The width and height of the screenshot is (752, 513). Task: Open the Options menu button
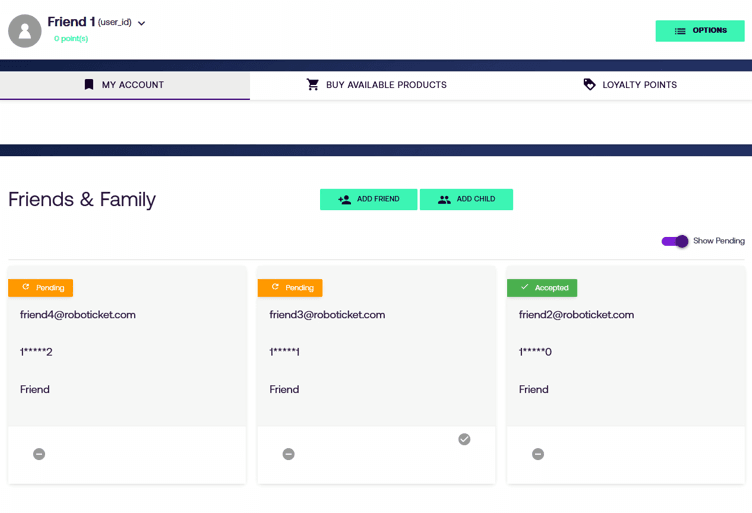pos(700,31)
